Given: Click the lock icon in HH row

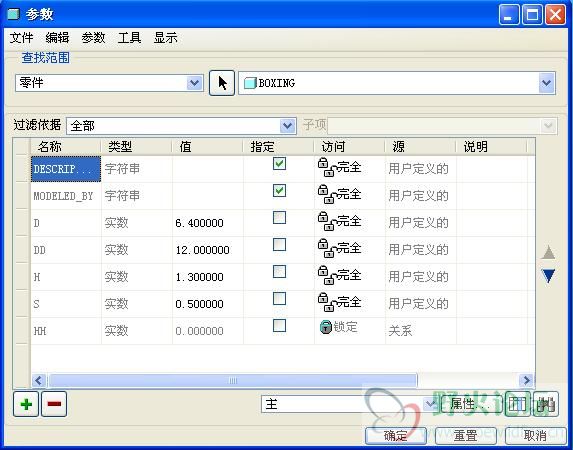Looking at the screenshot, I should 325,327.
